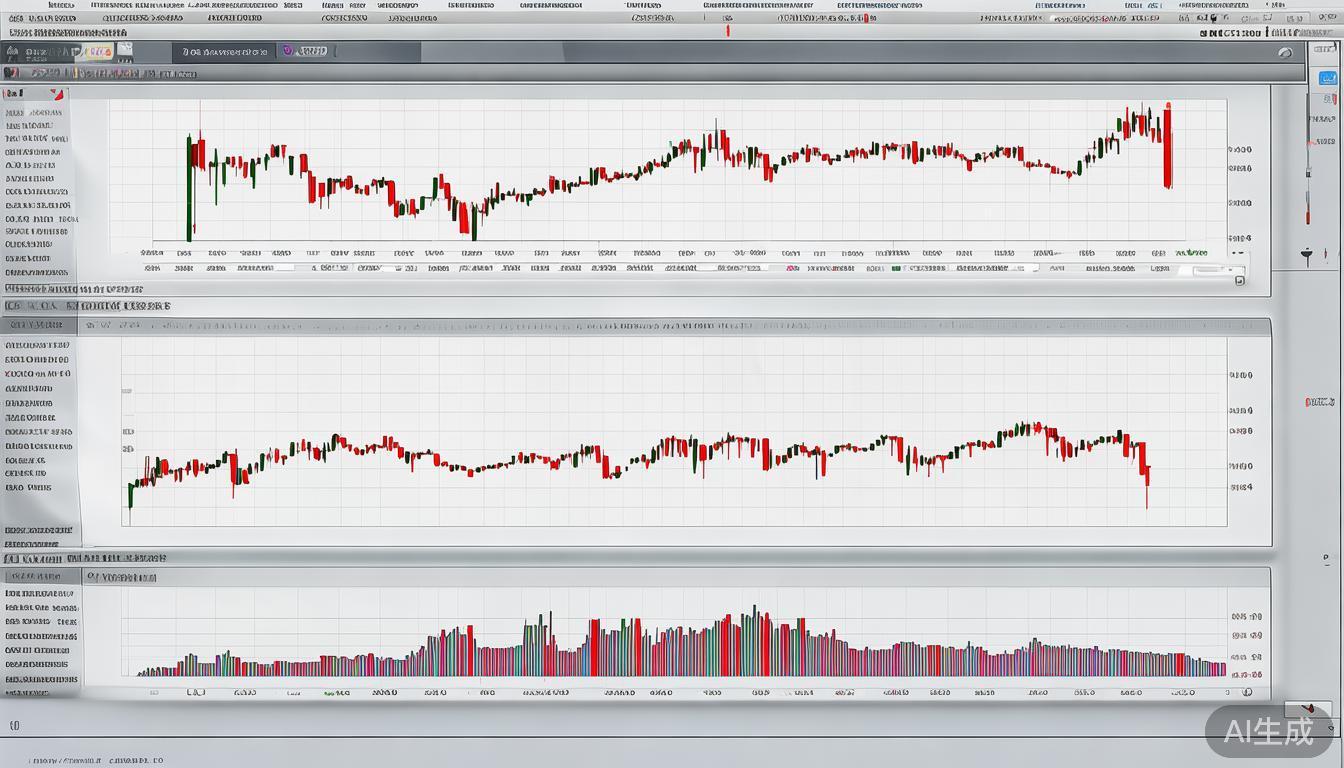The height and width of the screenshot is (768, 1344).
Task: Click the red icon at second toolbar's left
Action: pyautogui.click(x=11, y=73)
